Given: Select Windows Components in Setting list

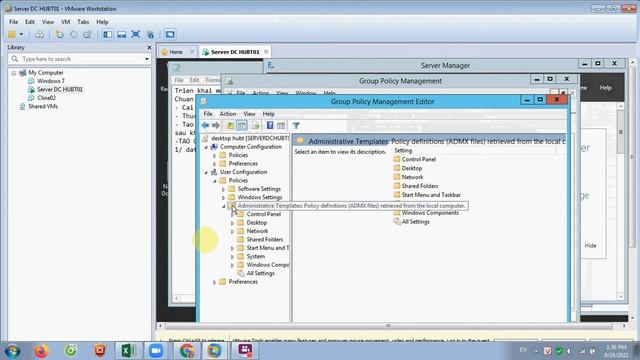Looking at the screenshot, I should pos(430,213).
